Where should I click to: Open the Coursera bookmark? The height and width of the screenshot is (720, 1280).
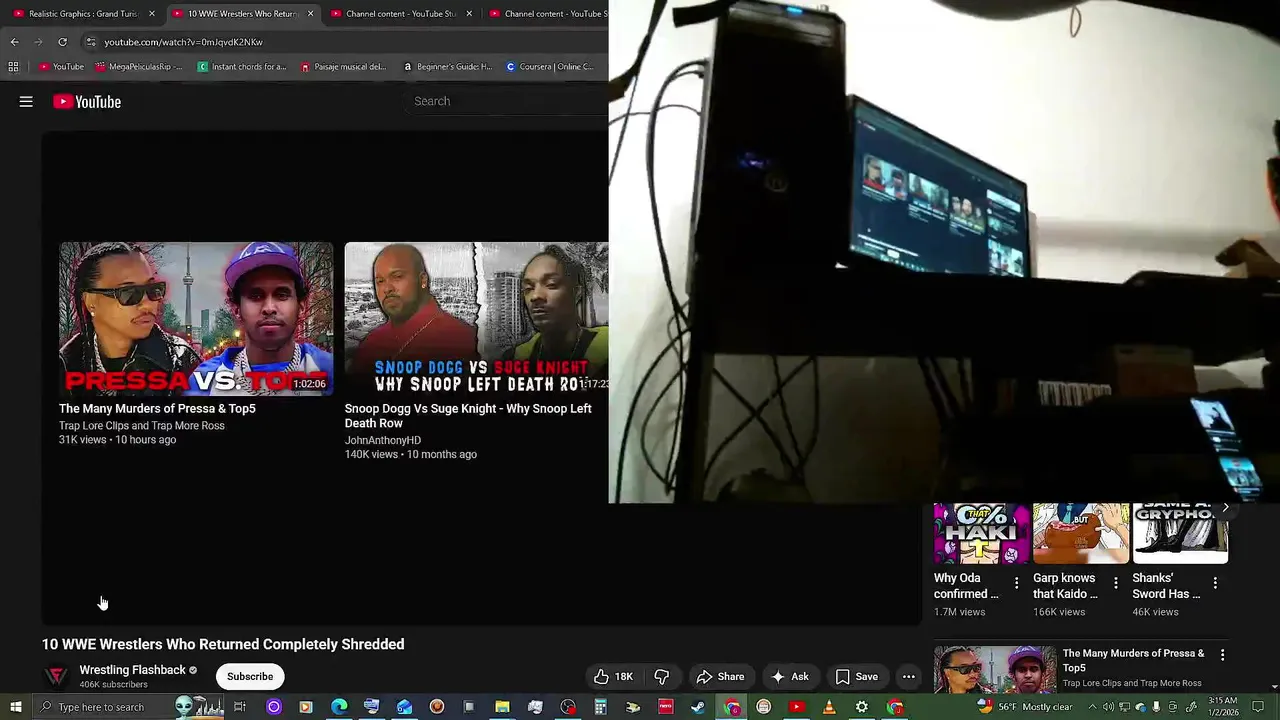[550, 67]
